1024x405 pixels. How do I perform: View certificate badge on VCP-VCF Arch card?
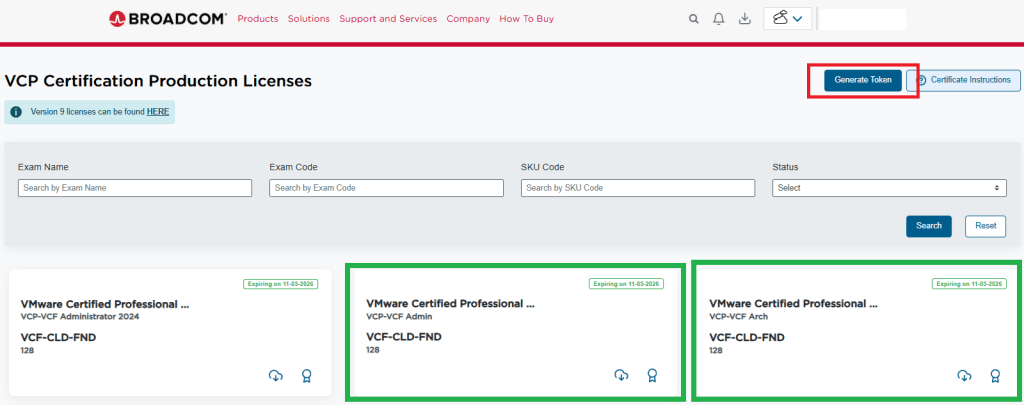coord(995,375)
